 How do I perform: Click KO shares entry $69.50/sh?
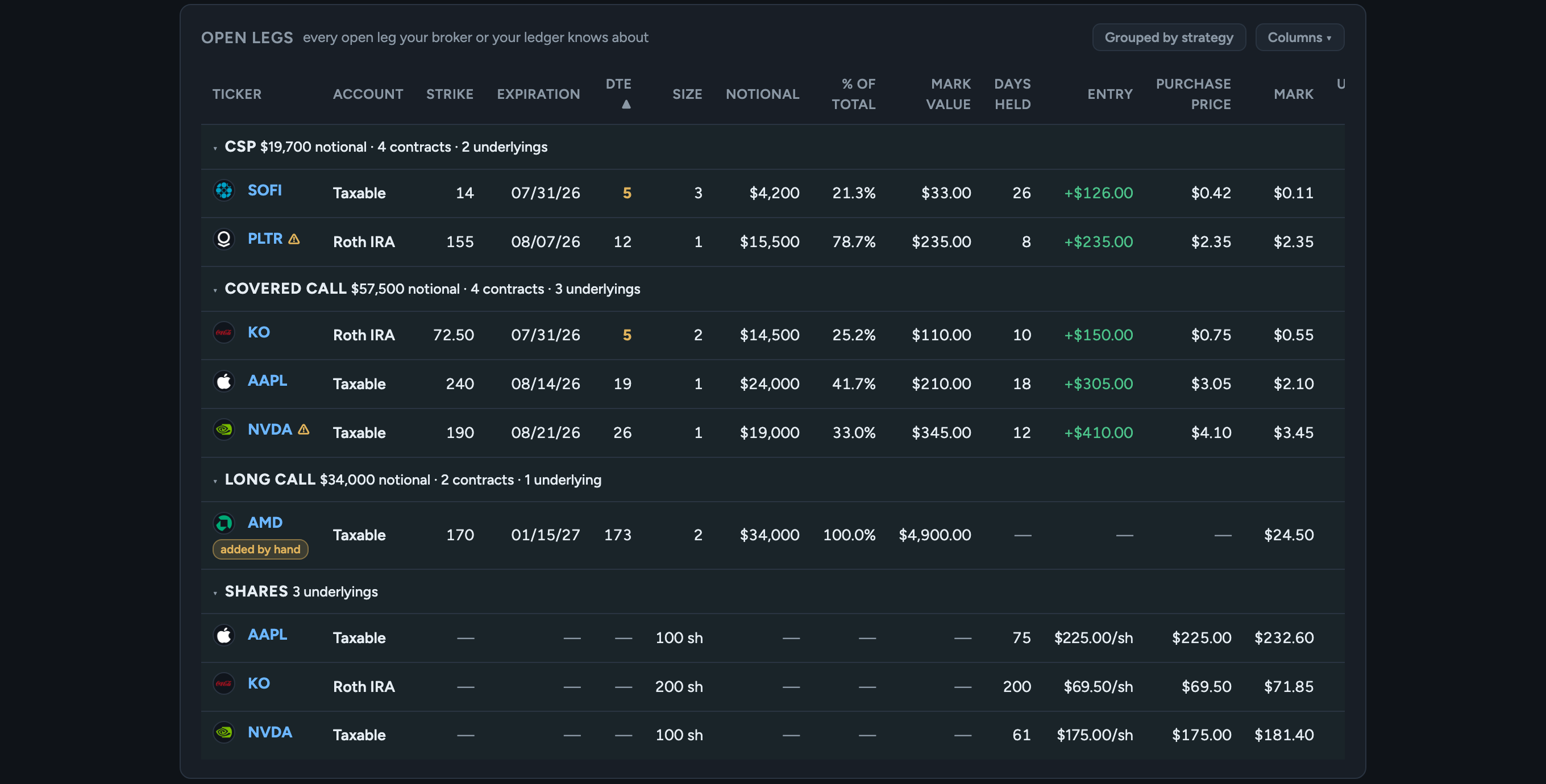[x=1098, y=686]
